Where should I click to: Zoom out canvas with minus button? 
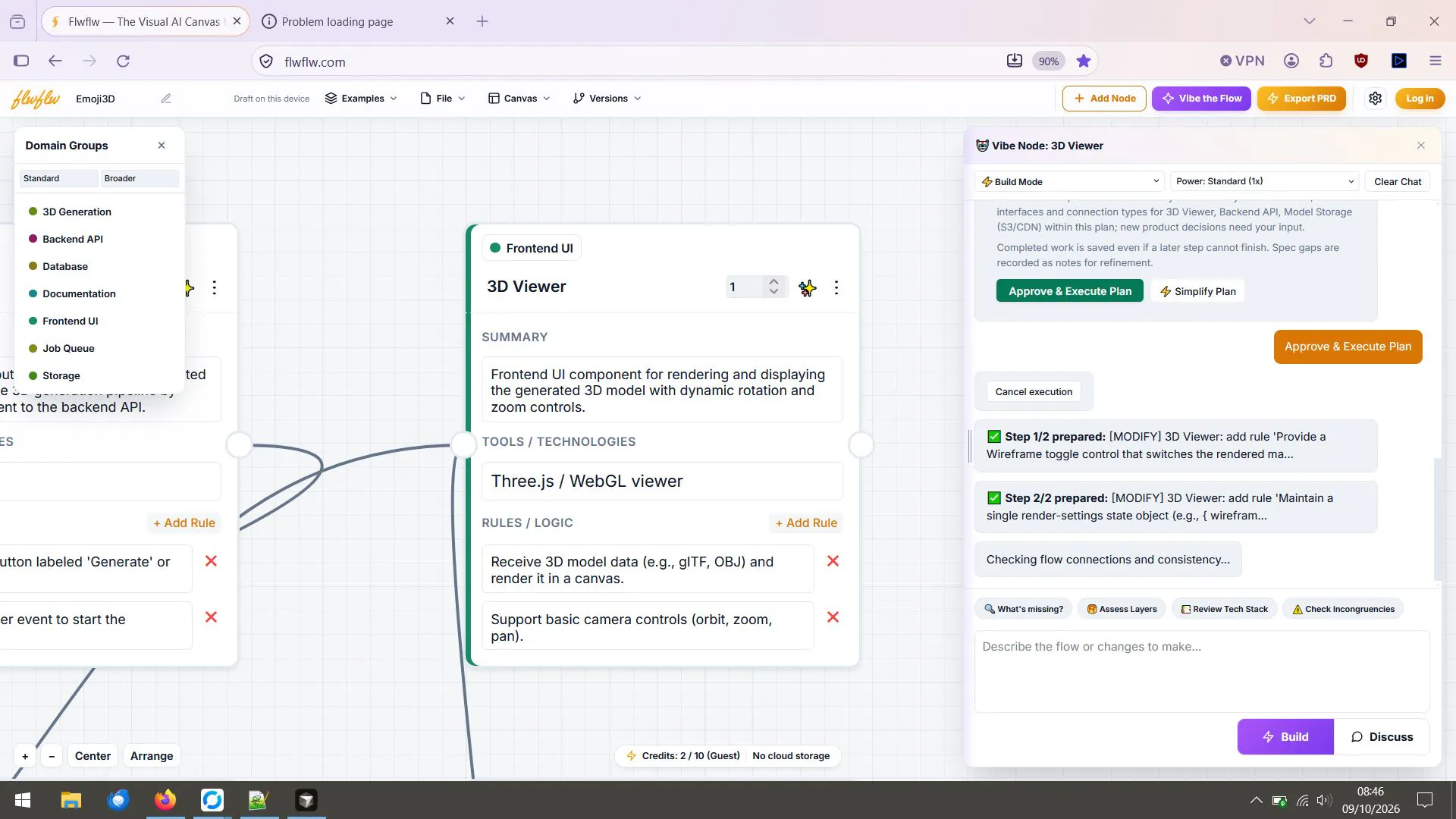tap(52, 756)
